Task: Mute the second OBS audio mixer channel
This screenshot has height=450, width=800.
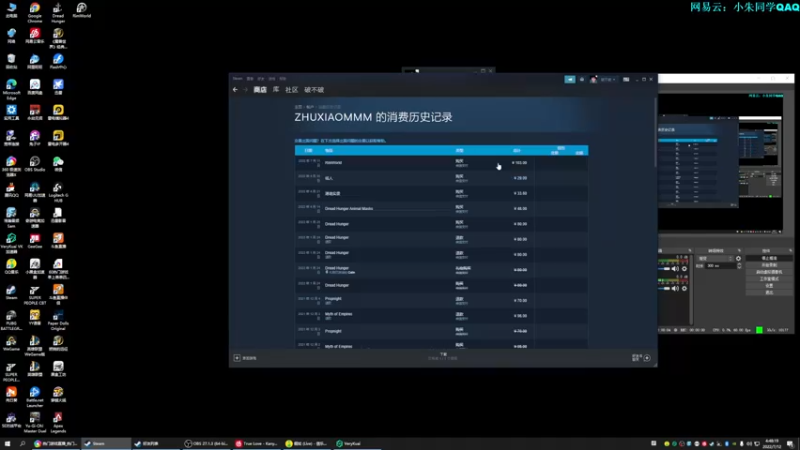Action: coord(676,288)
